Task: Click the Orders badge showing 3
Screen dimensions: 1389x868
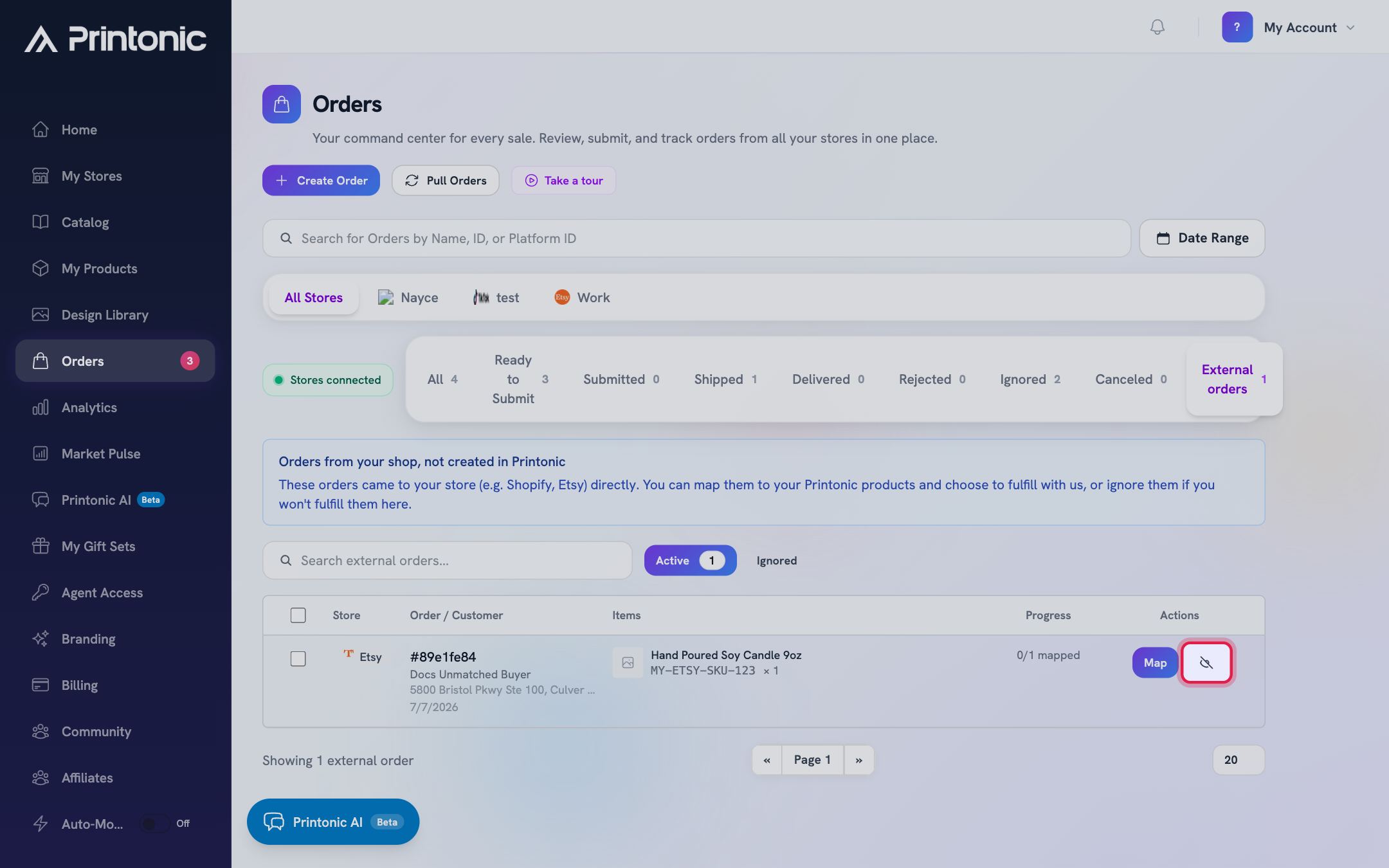Action: (190, 361)
